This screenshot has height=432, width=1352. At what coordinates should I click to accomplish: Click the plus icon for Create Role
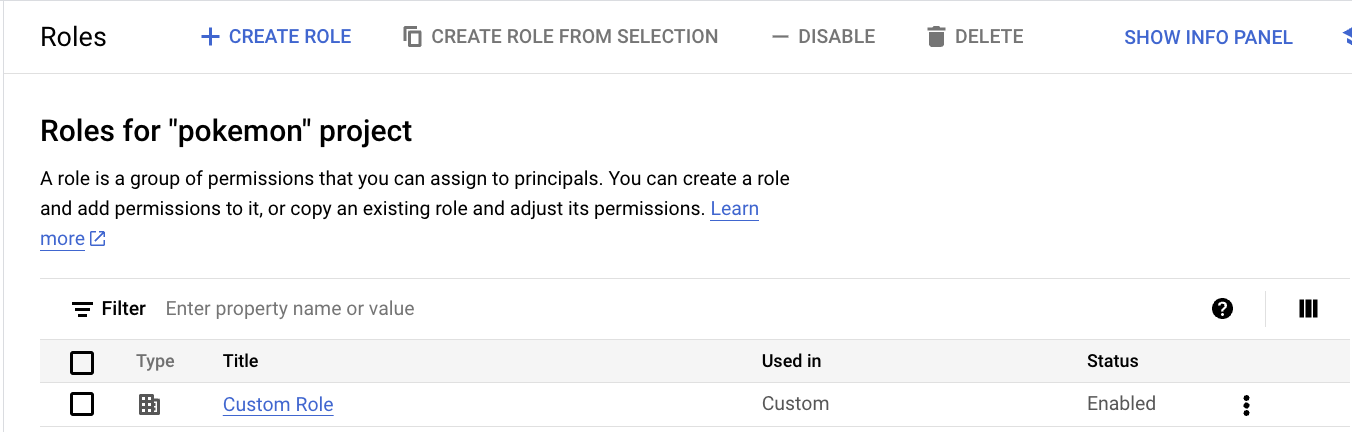pyautogui.click(x=210, y=37)
